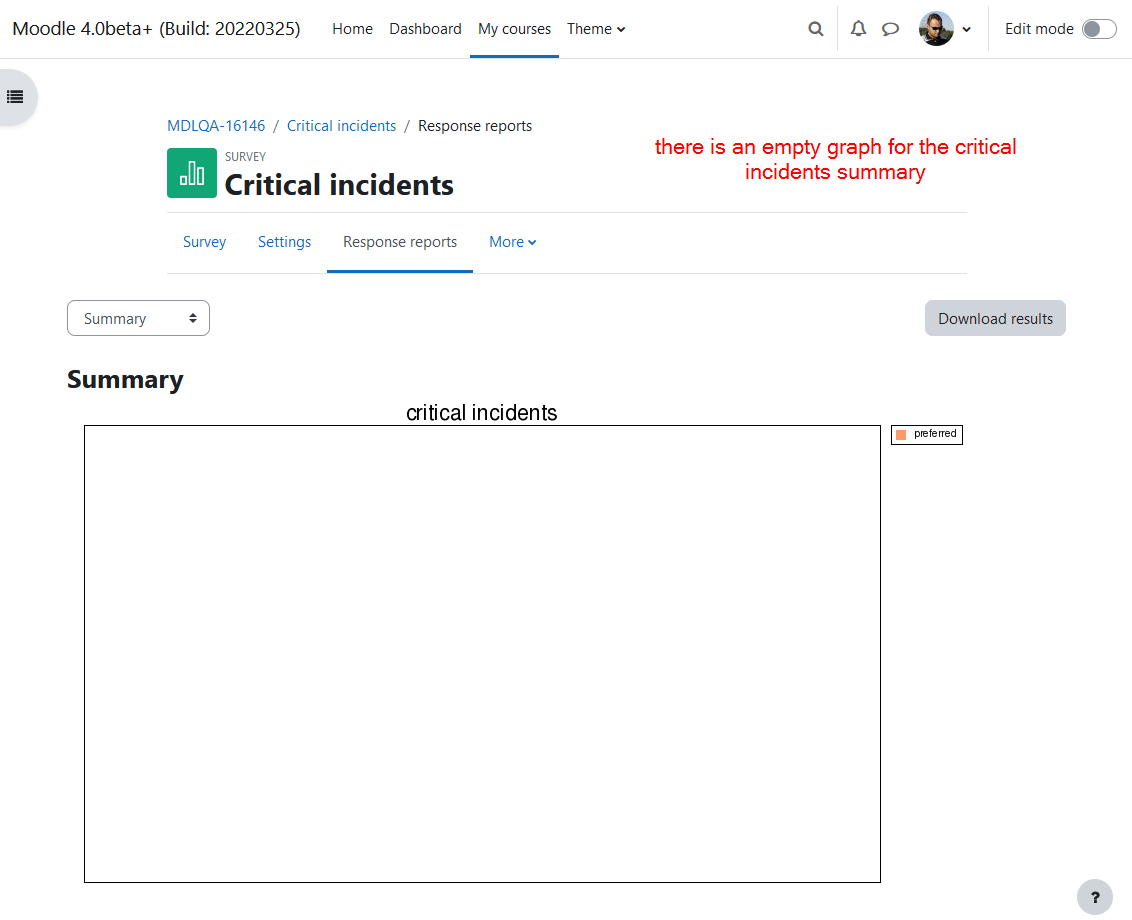The width and height of the screenshot is (1132, 920).
Task: Select My courses navigation item
Action: coord(514,29)
